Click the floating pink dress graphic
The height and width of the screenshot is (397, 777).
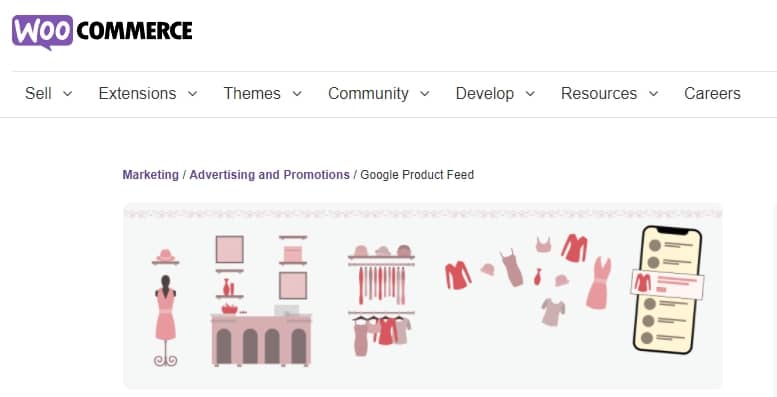599,283
